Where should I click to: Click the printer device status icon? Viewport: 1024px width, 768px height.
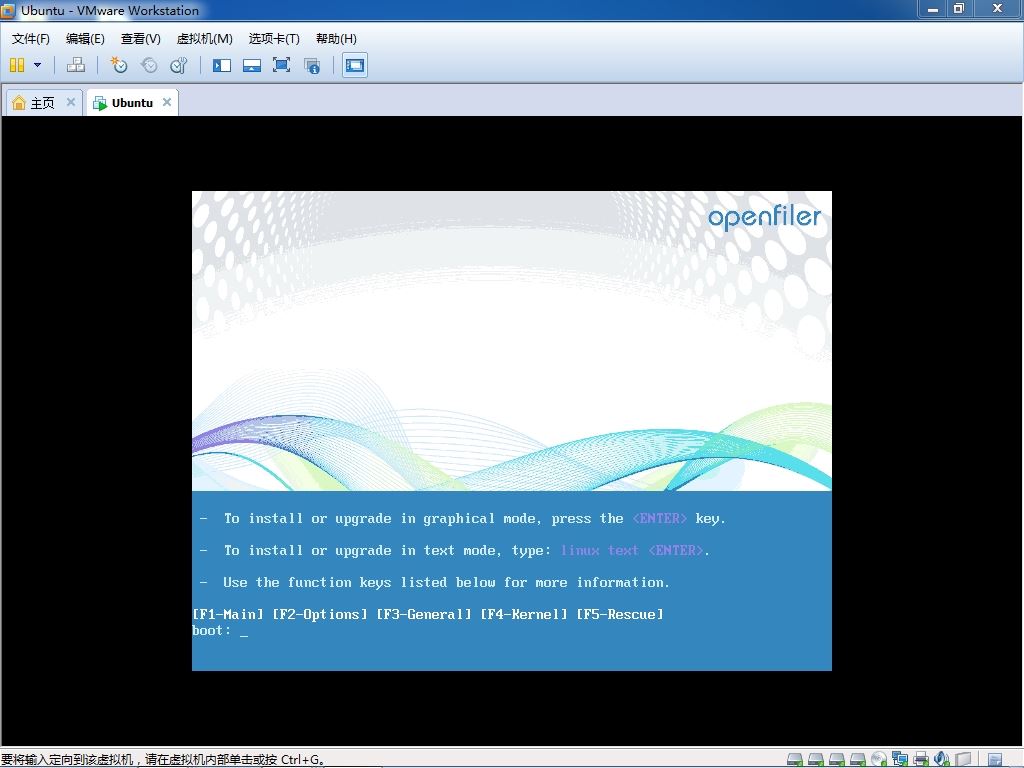click(921, 759)
